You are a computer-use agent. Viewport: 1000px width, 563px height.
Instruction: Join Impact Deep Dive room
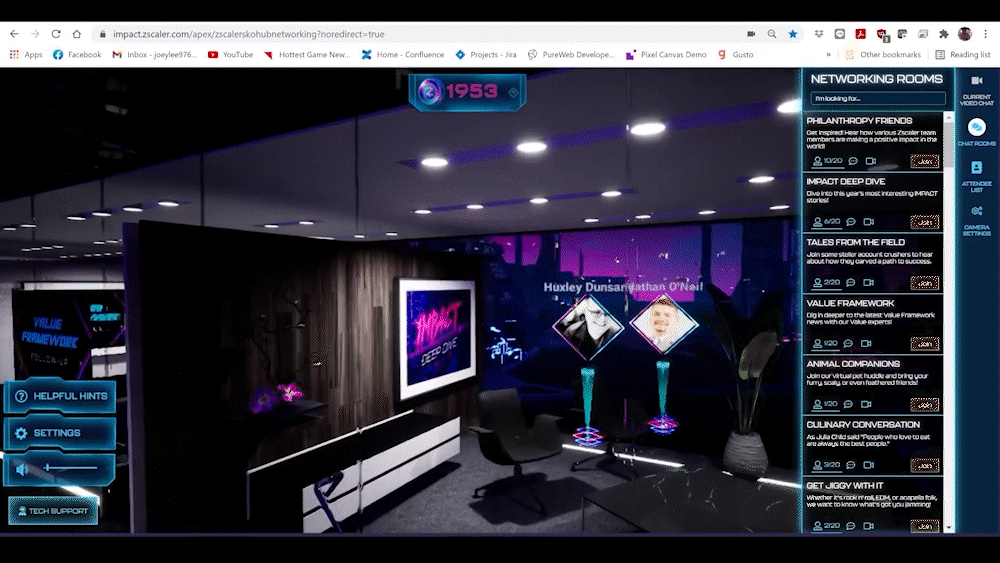[x=924, y=222]
